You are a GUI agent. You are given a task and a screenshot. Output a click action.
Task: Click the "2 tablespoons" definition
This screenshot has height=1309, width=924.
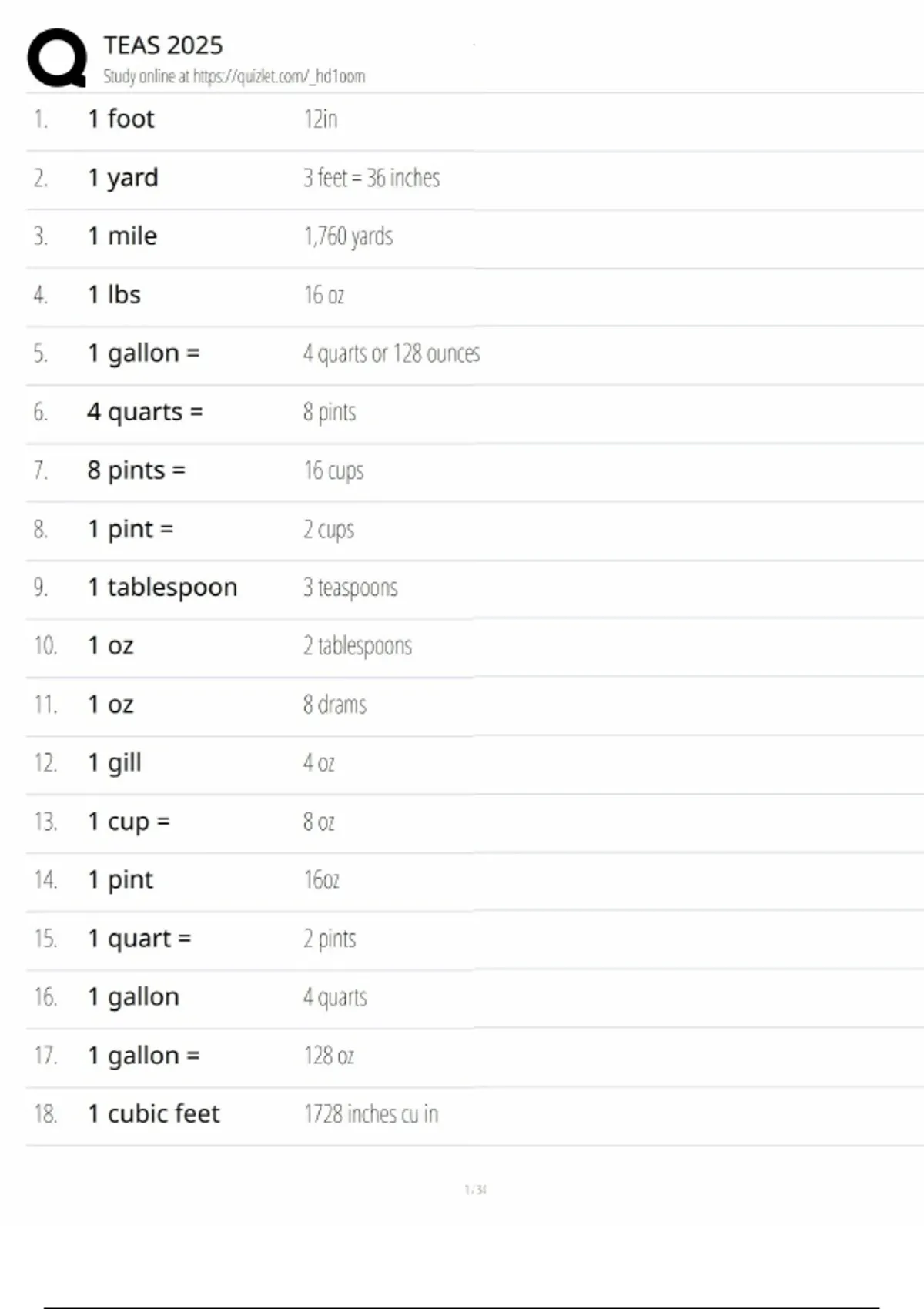tap(357, 646)
